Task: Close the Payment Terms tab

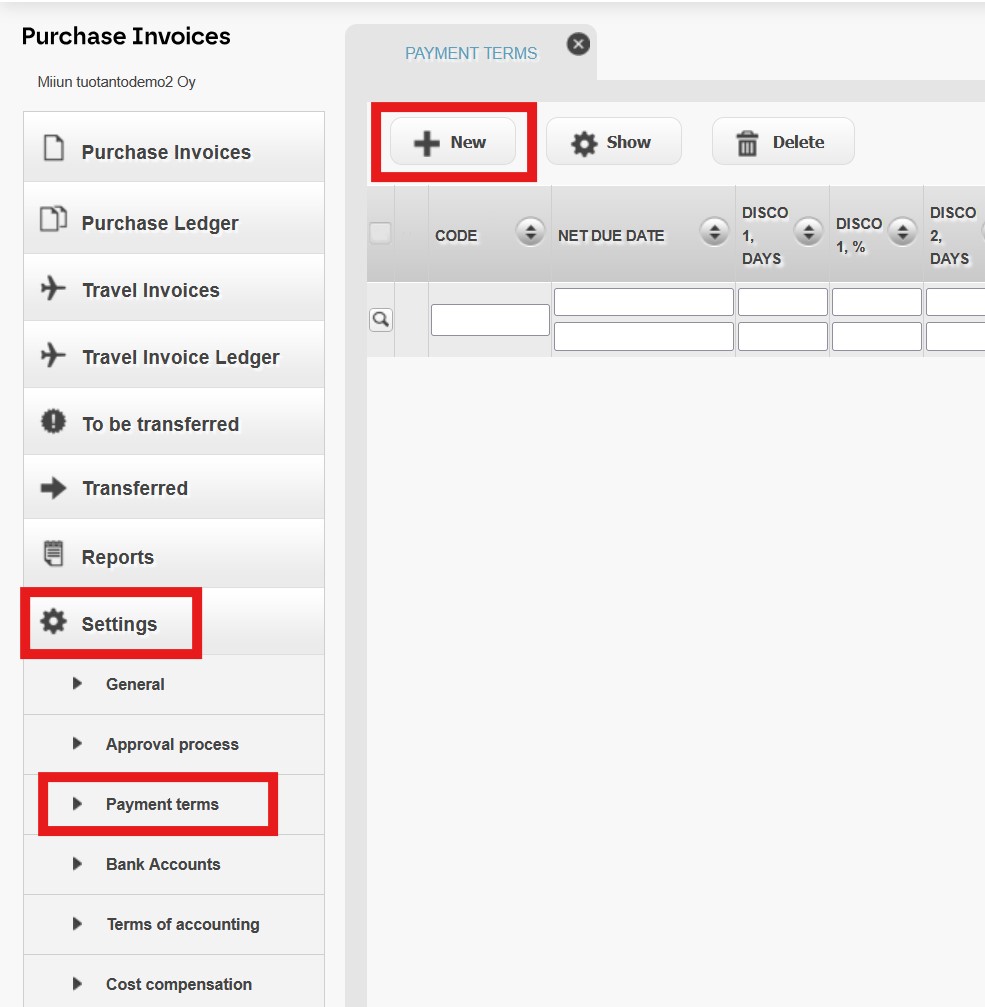Action: pyautogui.click(x=578, y=44)
